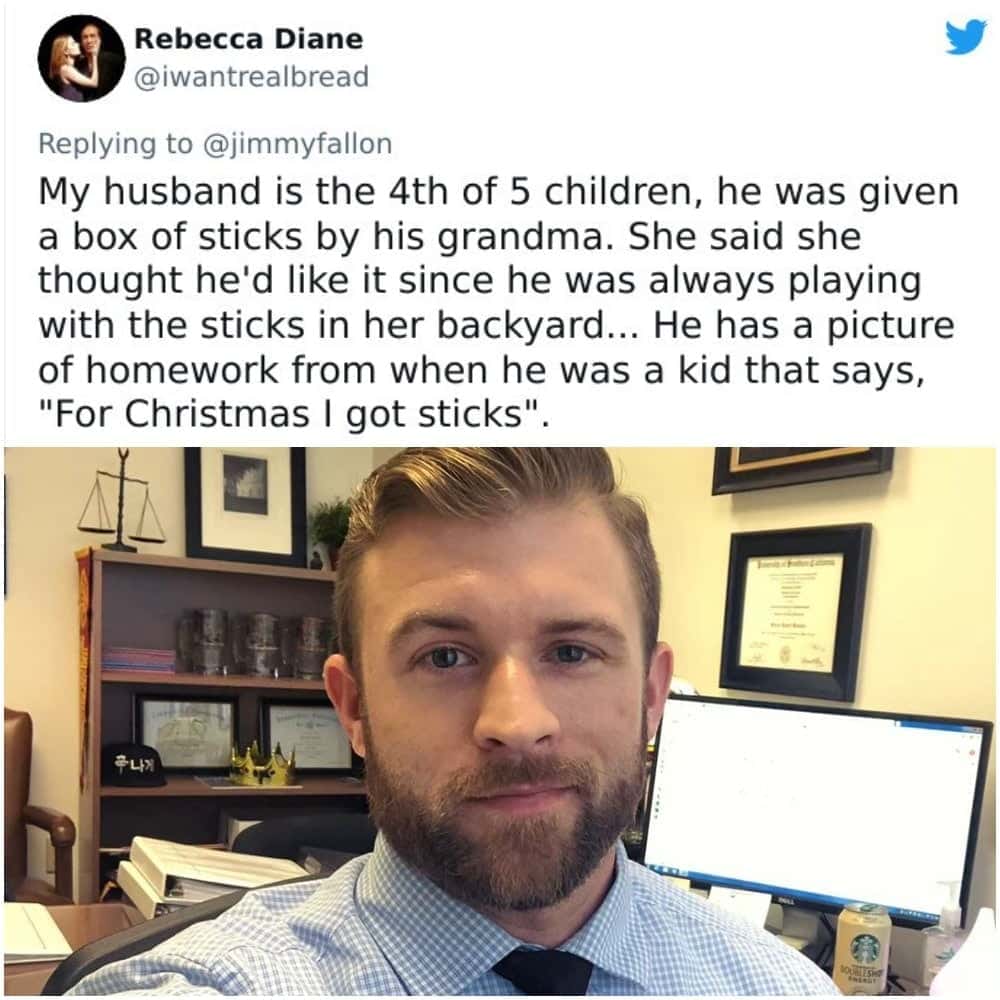This screenshot has width=1000, height=1000.
Task: Click the glass mugs on the shelf
Action: click(255, 643)
